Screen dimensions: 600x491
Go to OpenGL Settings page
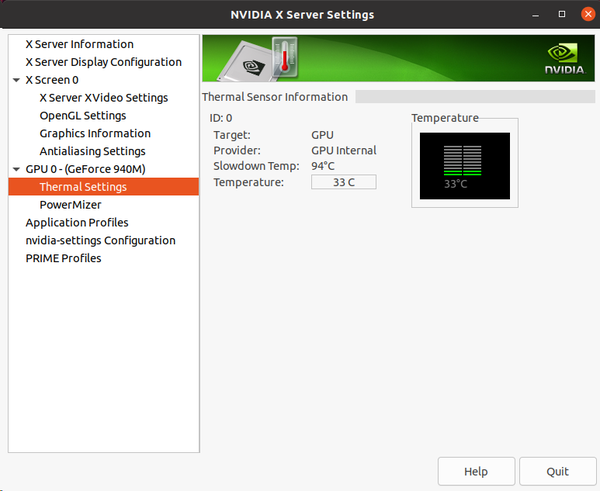pyautogui.click(x=82, y=116)
